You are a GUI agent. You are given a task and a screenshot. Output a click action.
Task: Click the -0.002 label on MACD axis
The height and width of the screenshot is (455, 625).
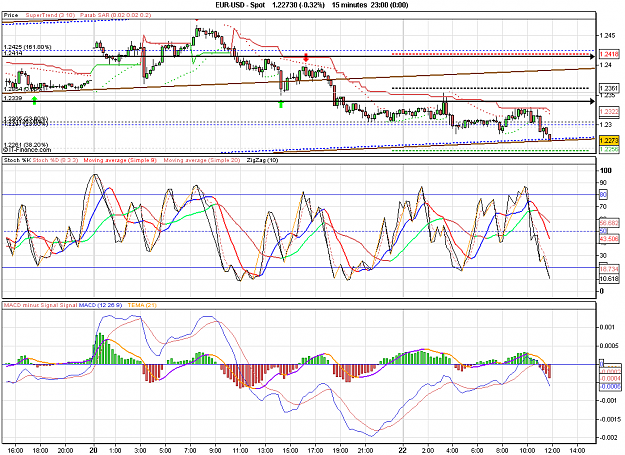(x=609, y=437)
